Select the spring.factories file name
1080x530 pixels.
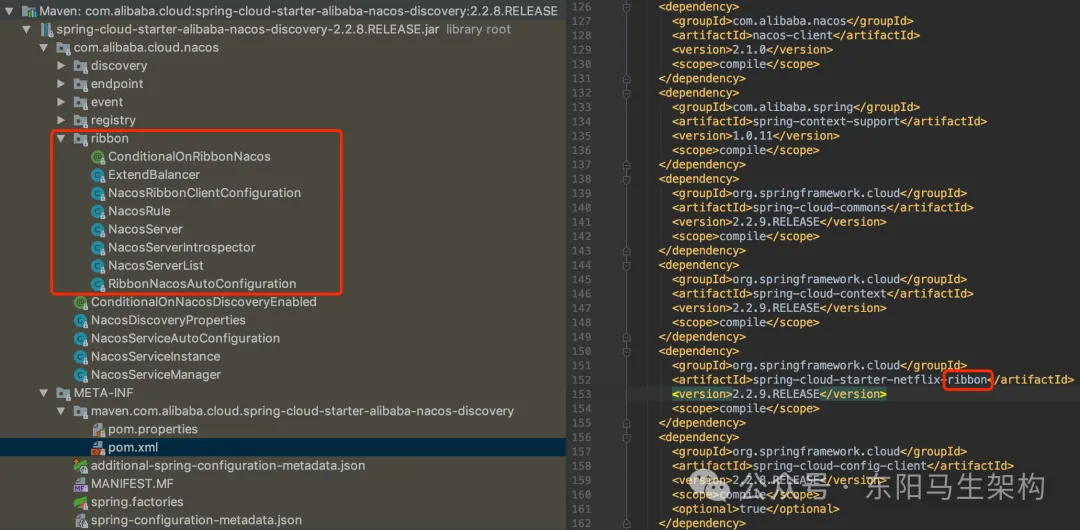(137, 502)
